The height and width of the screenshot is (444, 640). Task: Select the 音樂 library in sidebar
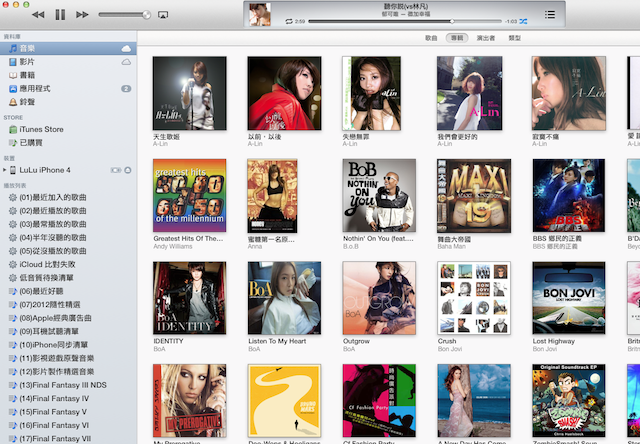tap(68, 49)
